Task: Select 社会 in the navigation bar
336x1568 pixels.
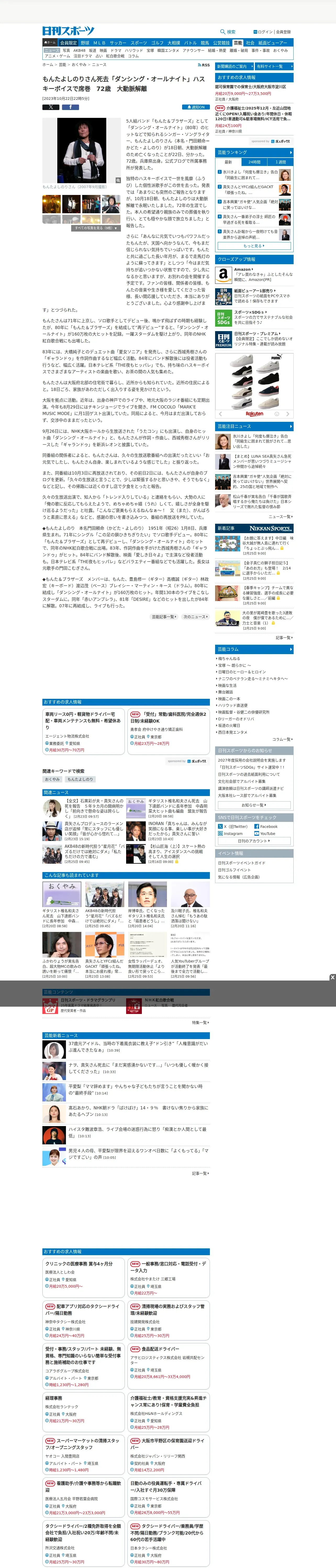Action: 250,43
